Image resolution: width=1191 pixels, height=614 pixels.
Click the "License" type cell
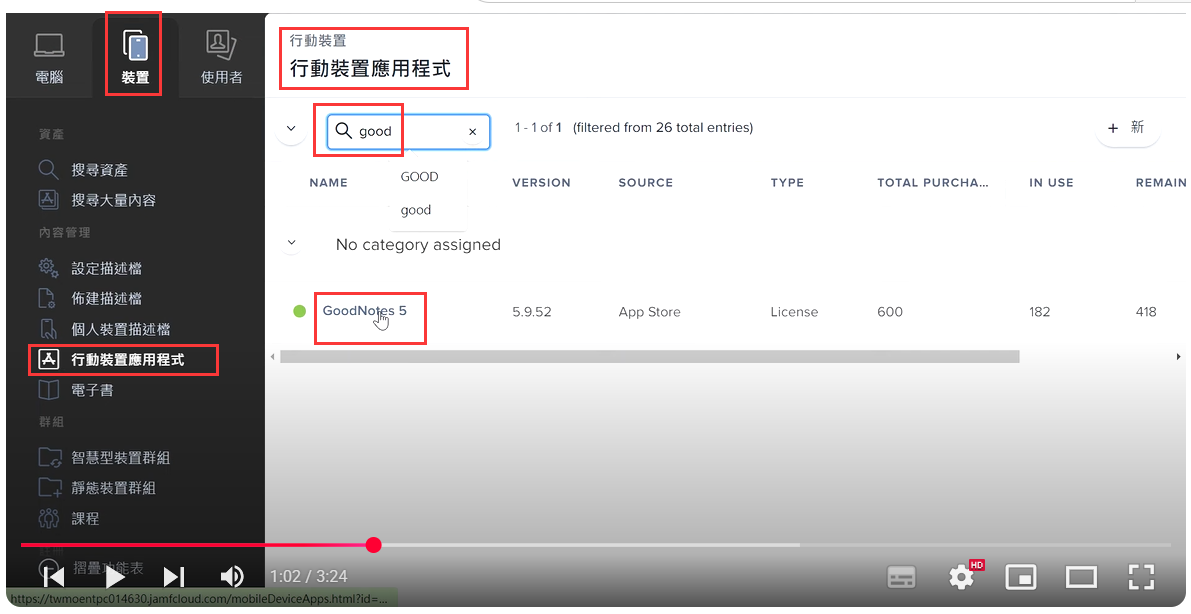coord(794,312)
